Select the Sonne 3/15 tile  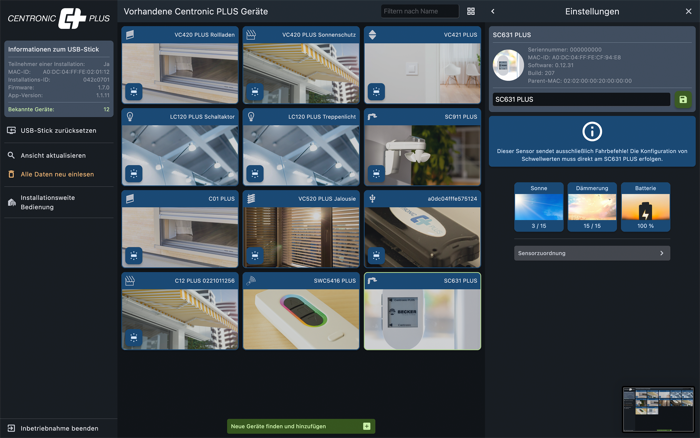tap(538, 207)
